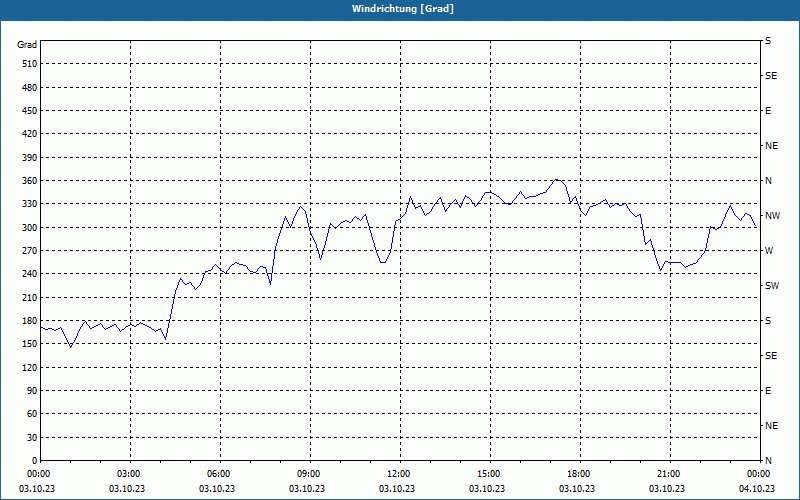Screen dimensions: 800x500
Task: Click the 03:00 time label
Action: point(131,474)
